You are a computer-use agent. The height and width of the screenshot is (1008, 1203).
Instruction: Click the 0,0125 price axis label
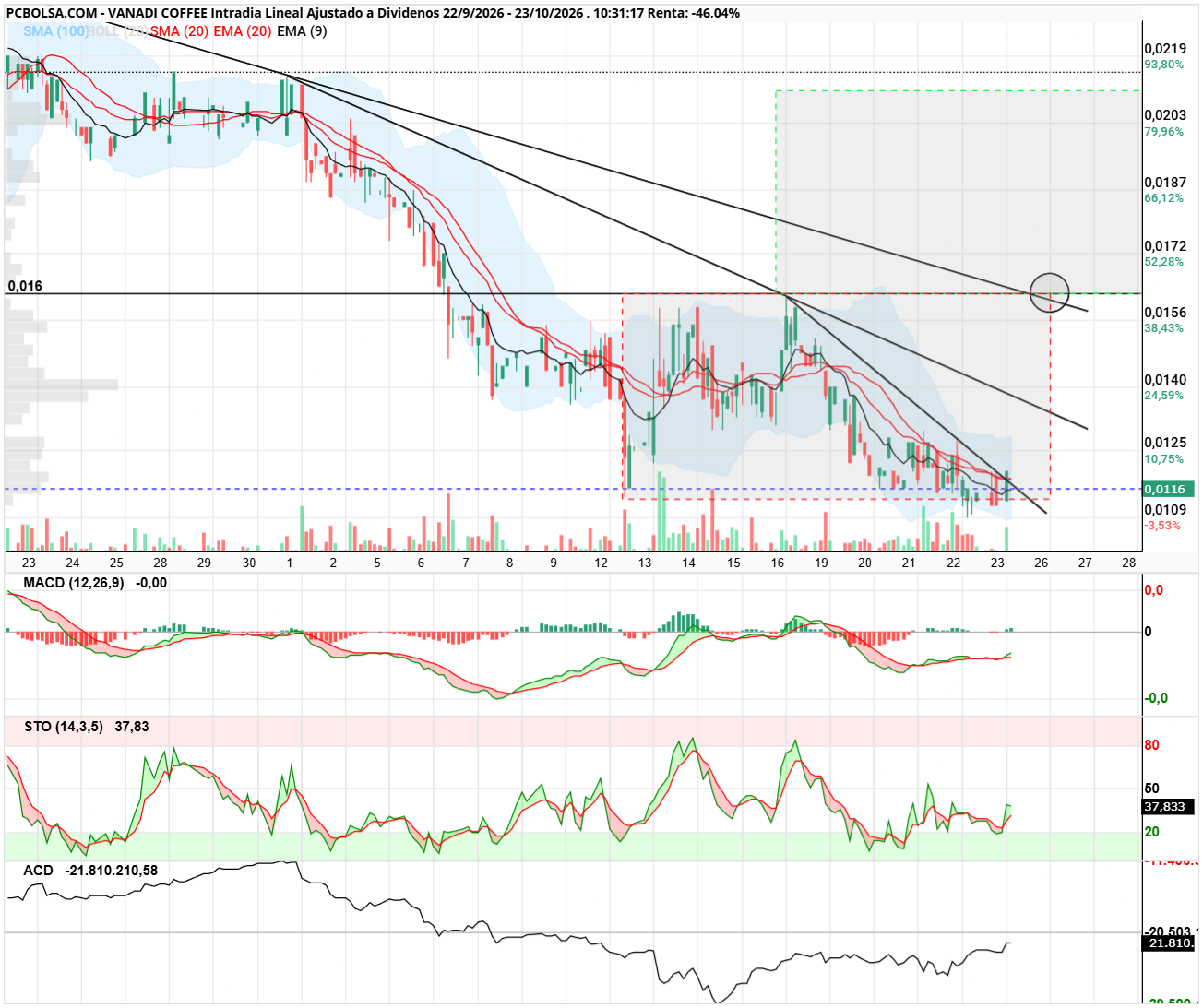[1165, 444]
